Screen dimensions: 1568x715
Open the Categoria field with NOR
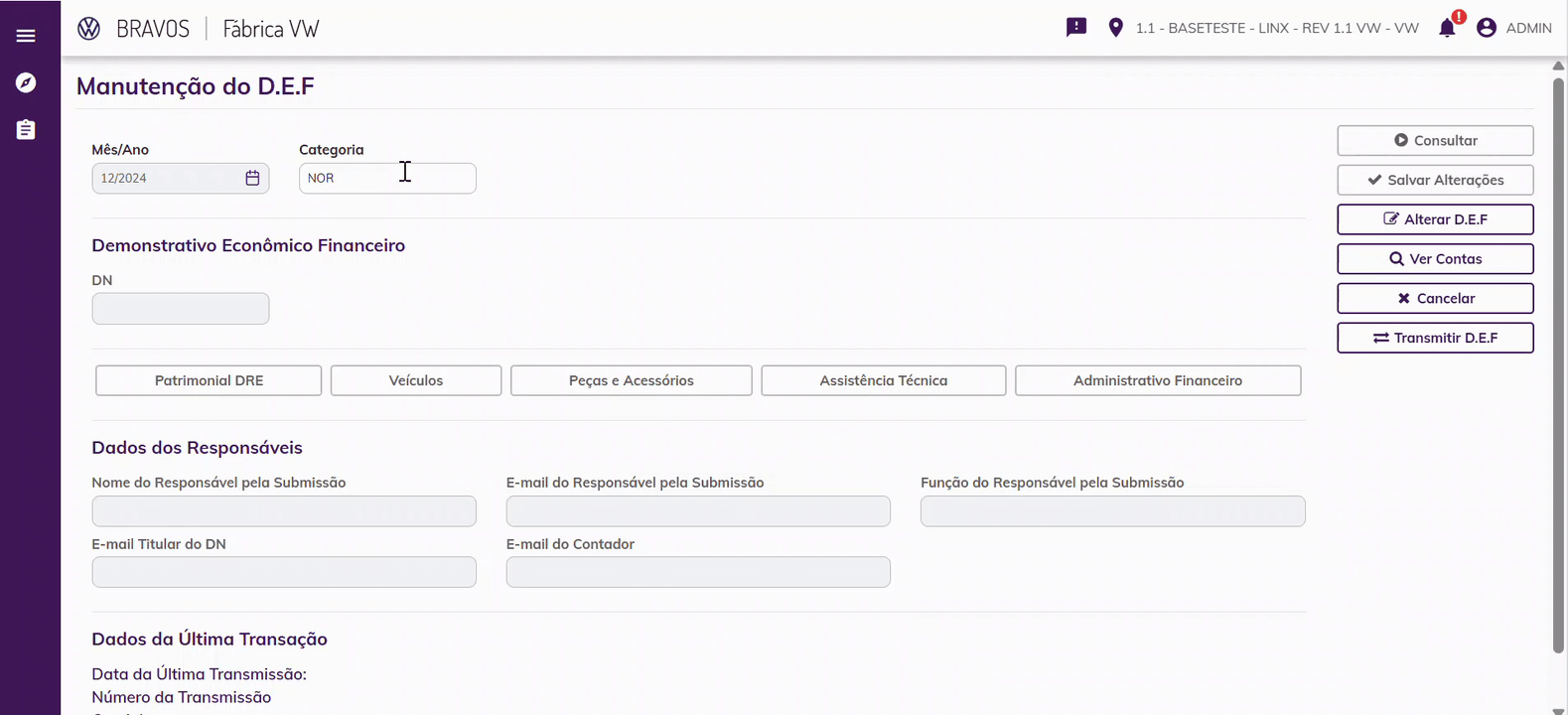coord(387,179)
